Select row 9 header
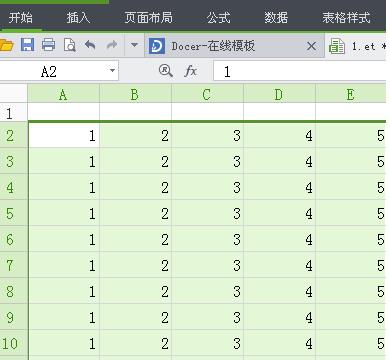Viewport: 390px width, 360px height. [13, 317]
